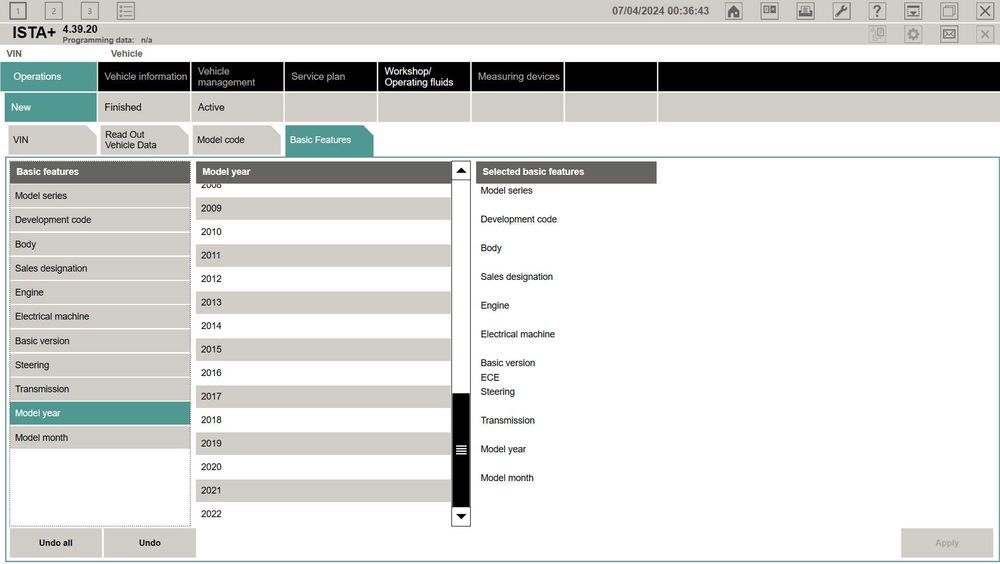Screen dimensions: 1000x564
Task: Choose model year 2009
Action: coord(323,208)
